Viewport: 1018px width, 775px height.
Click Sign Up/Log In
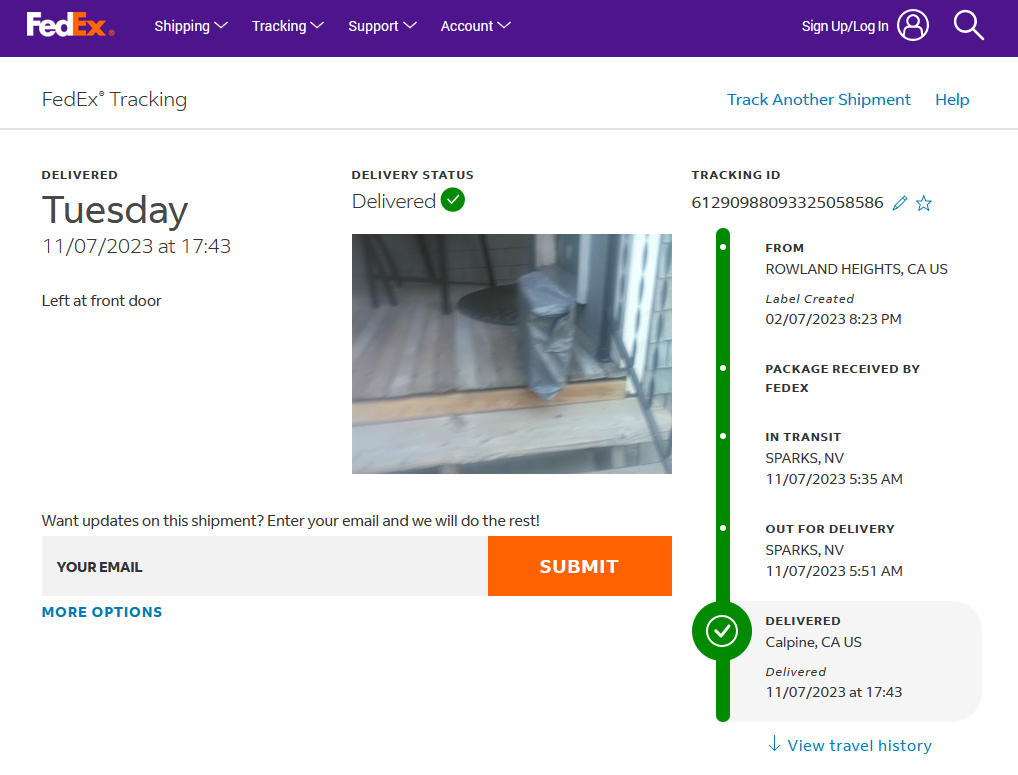click(845, 27)
